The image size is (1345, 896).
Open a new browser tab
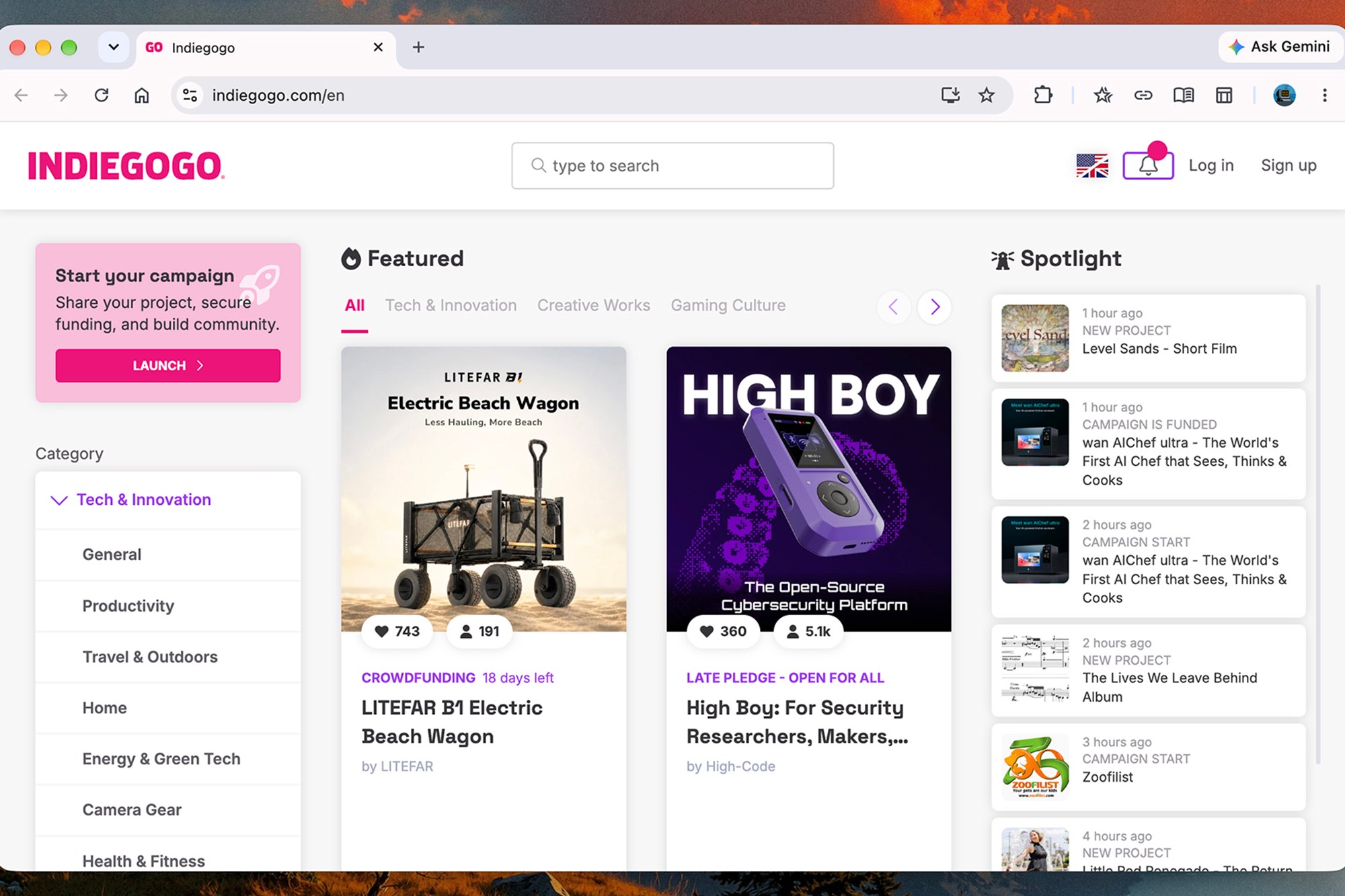pyautogui.click(x=418, y=47)
